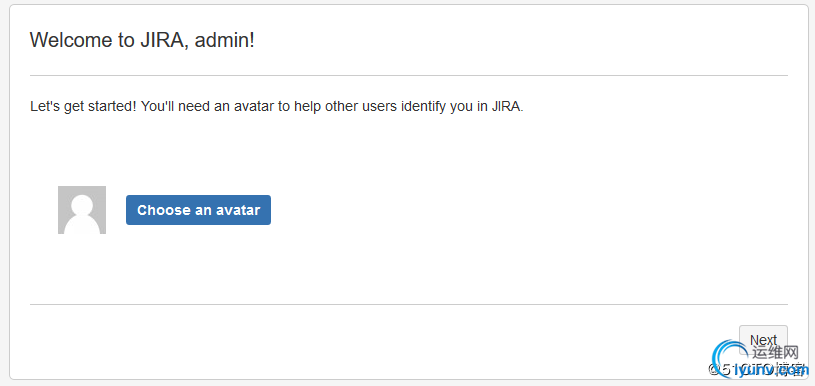The width and height of the screenshot is (815, 386).
Task: Click the divider line above the Next button
Action: (409, 304)
